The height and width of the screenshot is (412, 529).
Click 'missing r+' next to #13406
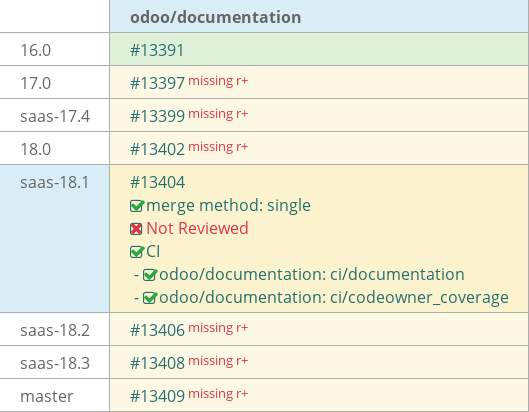pyautogui.click(x=218, y=328)
